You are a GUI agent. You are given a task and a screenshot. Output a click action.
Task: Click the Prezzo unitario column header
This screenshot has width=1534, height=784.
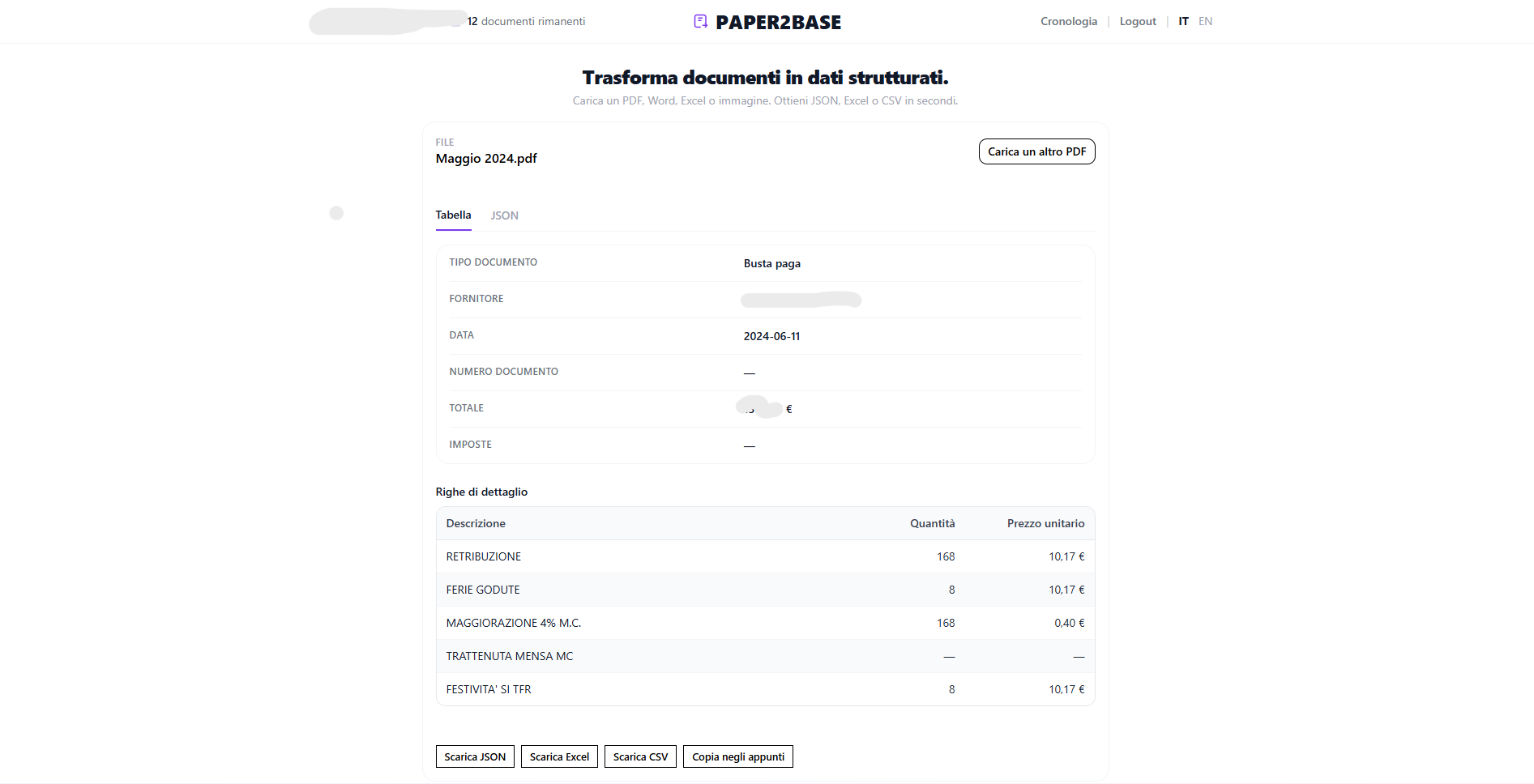coord(1046,524)
